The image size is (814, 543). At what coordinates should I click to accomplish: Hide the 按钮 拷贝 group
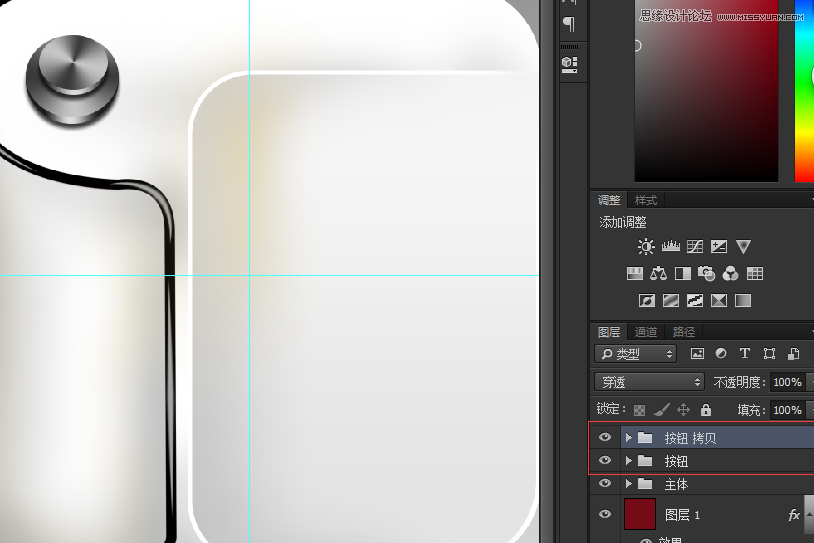pyautogui.click(x=605, y=437)
